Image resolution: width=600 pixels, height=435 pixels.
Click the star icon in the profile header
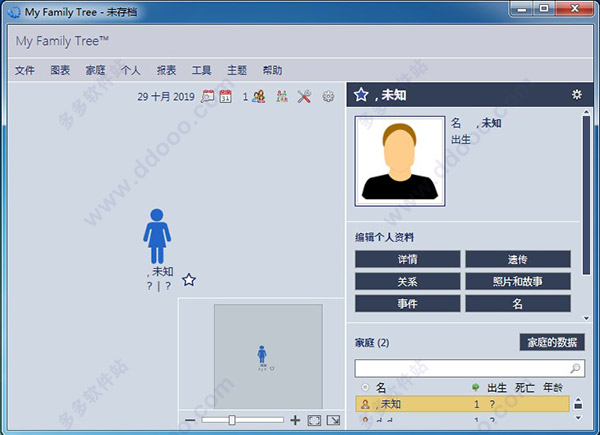click(x=361, y=94)
